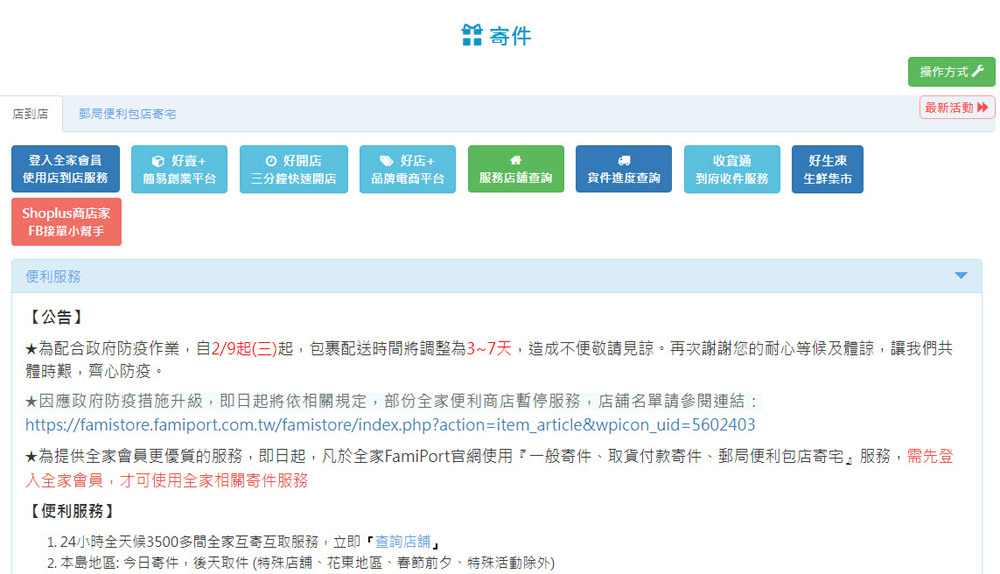Image resolution: width=1000 pixels, height=574 pixels.
Task: Click red text 3~7天
Action: click(489, 348)
